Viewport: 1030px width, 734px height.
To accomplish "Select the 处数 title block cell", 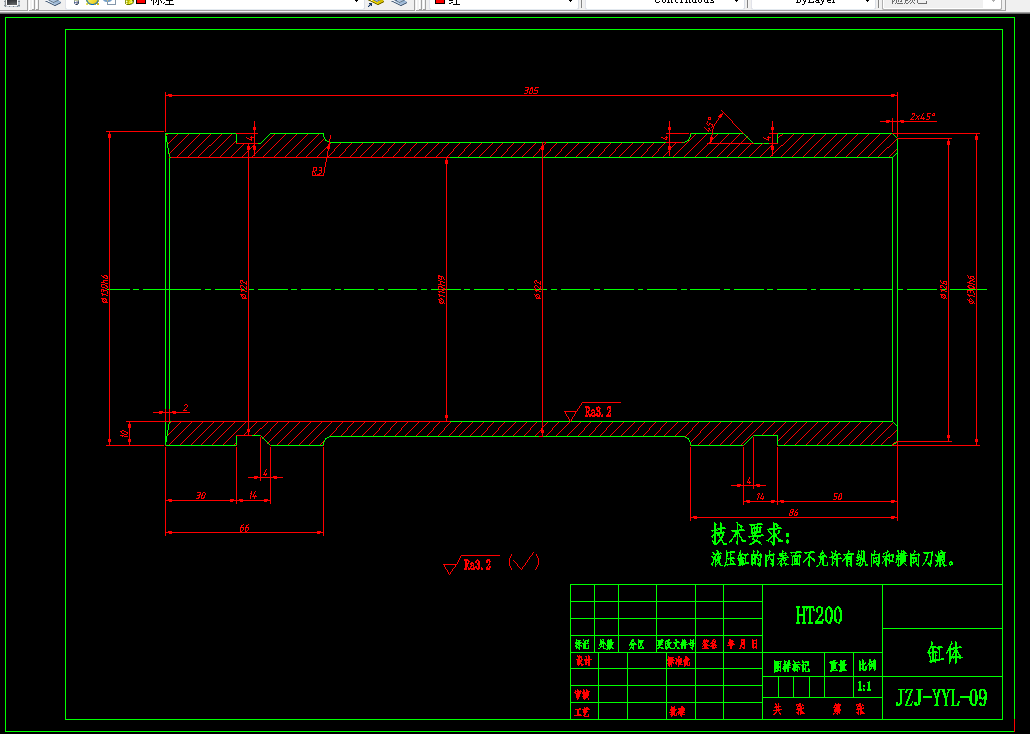I will tap(606, 645).
